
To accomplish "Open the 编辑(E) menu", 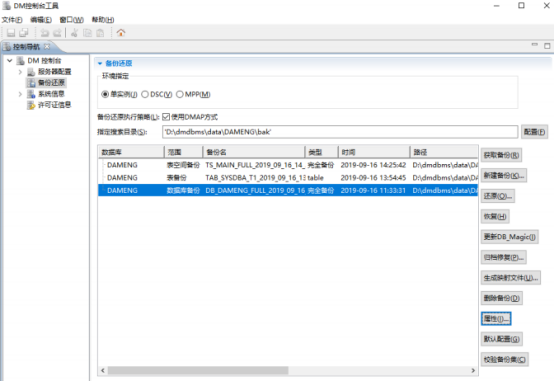I will (41, 20).
